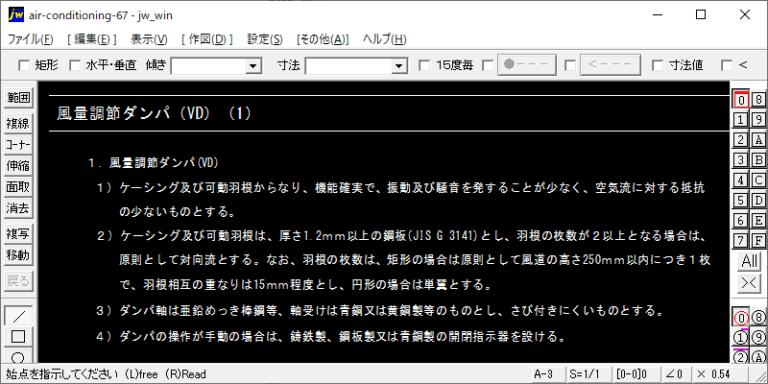This screenshot has width=768, height=384.
Task: Open the 編集(E) menu
Action: pos(92,40)
